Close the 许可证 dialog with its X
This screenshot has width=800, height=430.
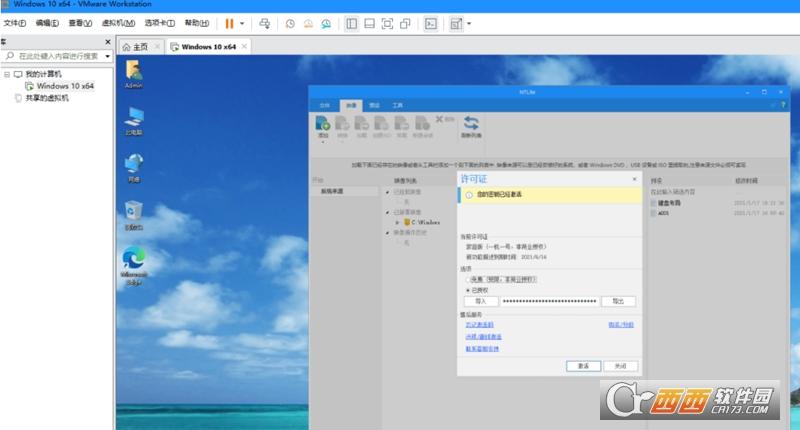(634, 179)
